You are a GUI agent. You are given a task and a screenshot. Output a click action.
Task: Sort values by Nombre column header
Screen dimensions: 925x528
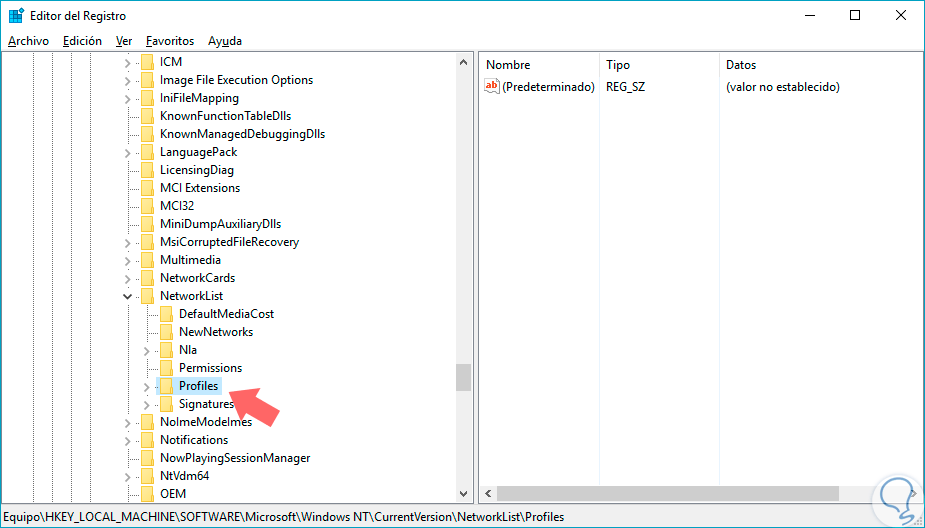click(x=540, y=65)
